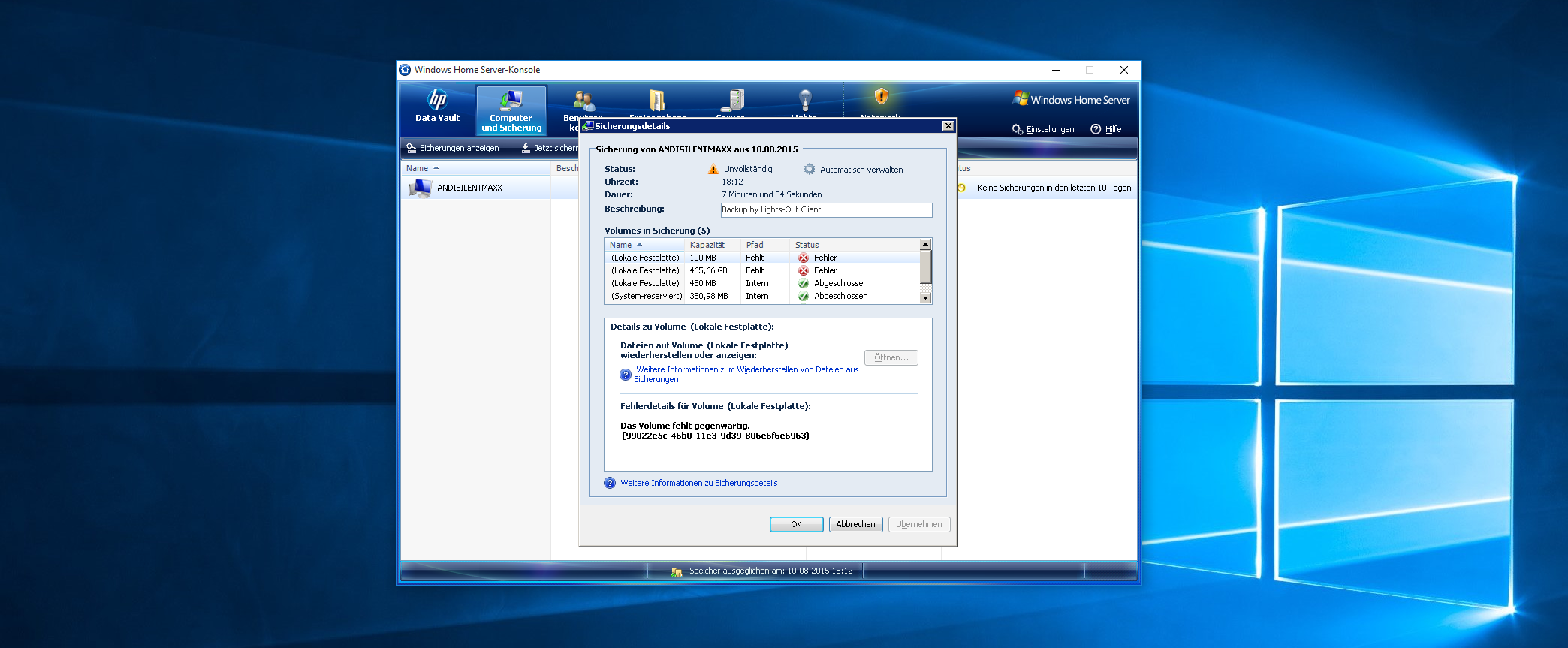Click the help icon beside the Sicherungsdetails link
This screenshot has width=1568, height=648.
point(610,484)
